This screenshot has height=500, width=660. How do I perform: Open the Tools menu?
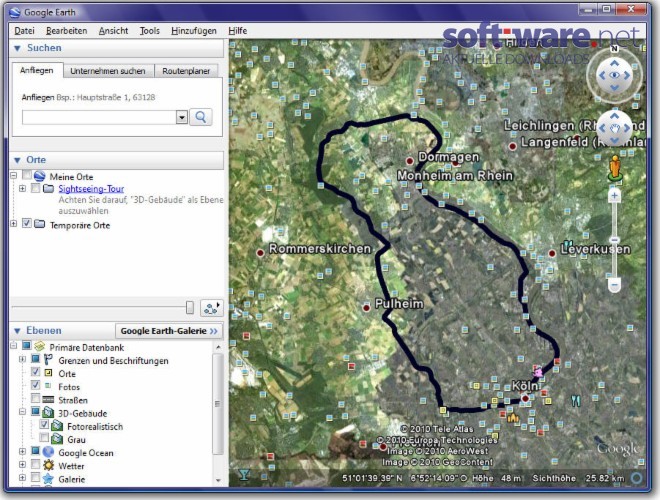(150, 31)
